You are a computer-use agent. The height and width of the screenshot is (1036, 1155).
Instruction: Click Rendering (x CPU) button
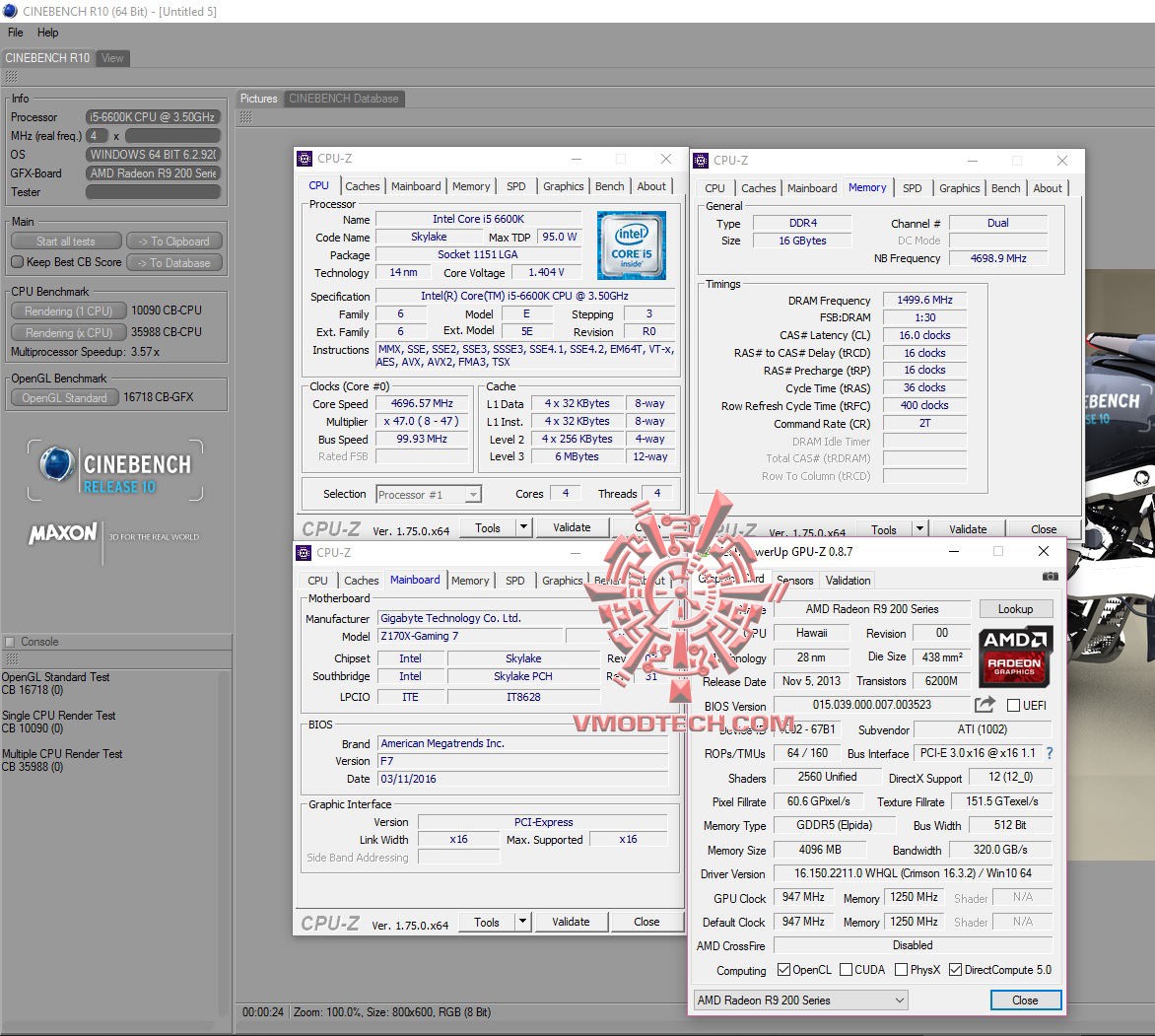click(x=69, y=333)
